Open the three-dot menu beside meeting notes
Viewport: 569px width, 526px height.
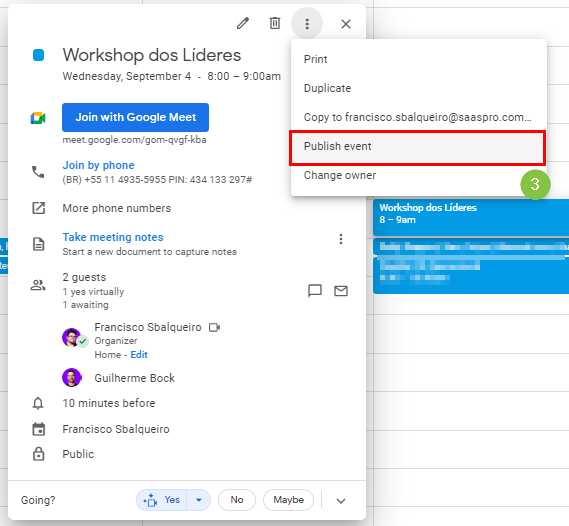coord(341,239)
